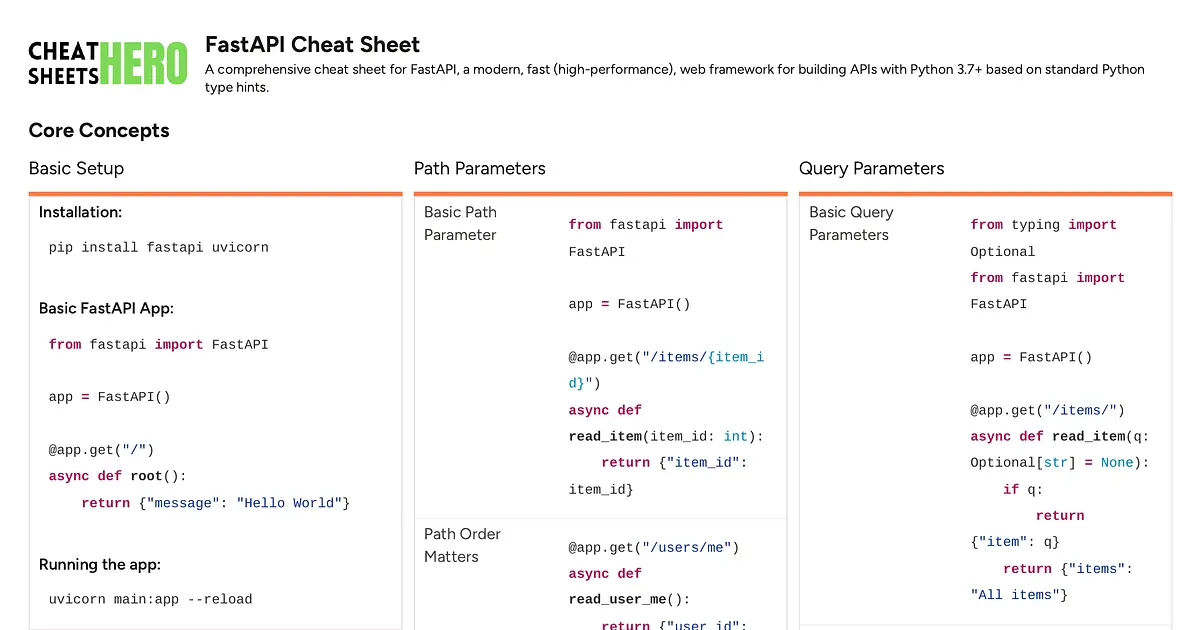
Task: Open the Query Parameters section
Action: pos(871,168)
